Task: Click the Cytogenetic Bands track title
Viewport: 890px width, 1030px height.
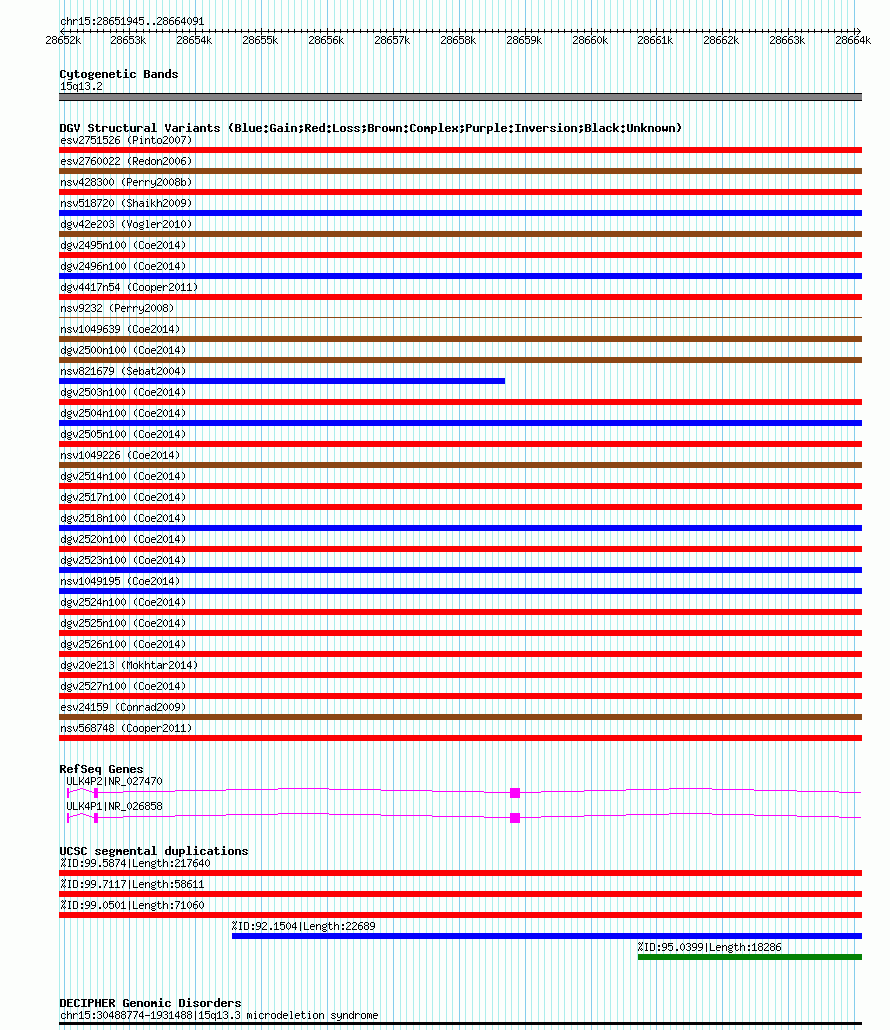Action: [119, 74]
